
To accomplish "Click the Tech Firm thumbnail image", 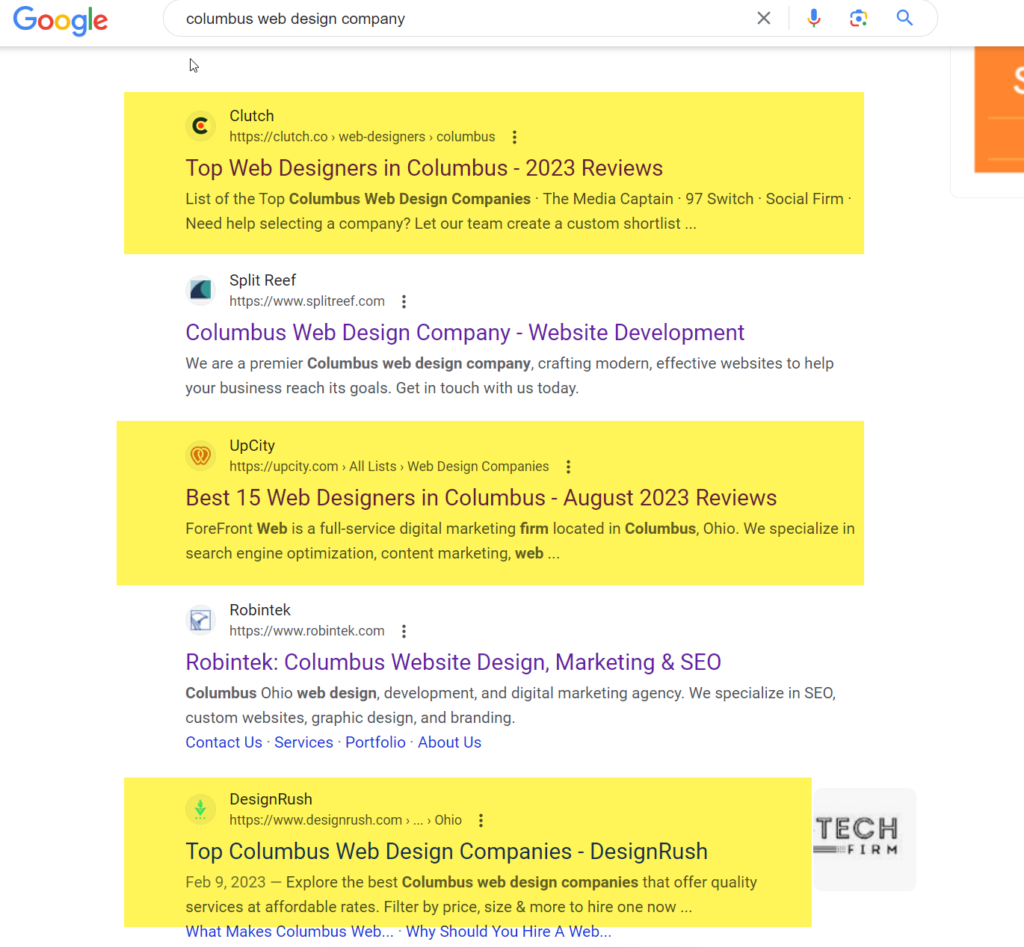I will pos(865,840).
